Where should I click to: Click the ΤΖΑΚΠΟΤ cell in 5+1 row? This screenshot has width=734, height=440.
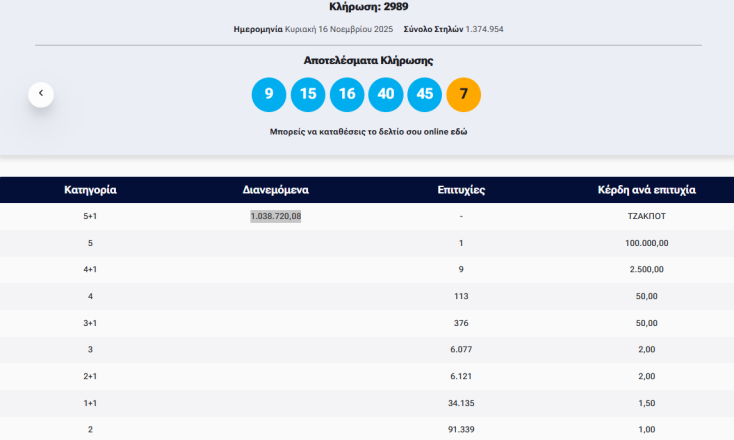(646, 216)
